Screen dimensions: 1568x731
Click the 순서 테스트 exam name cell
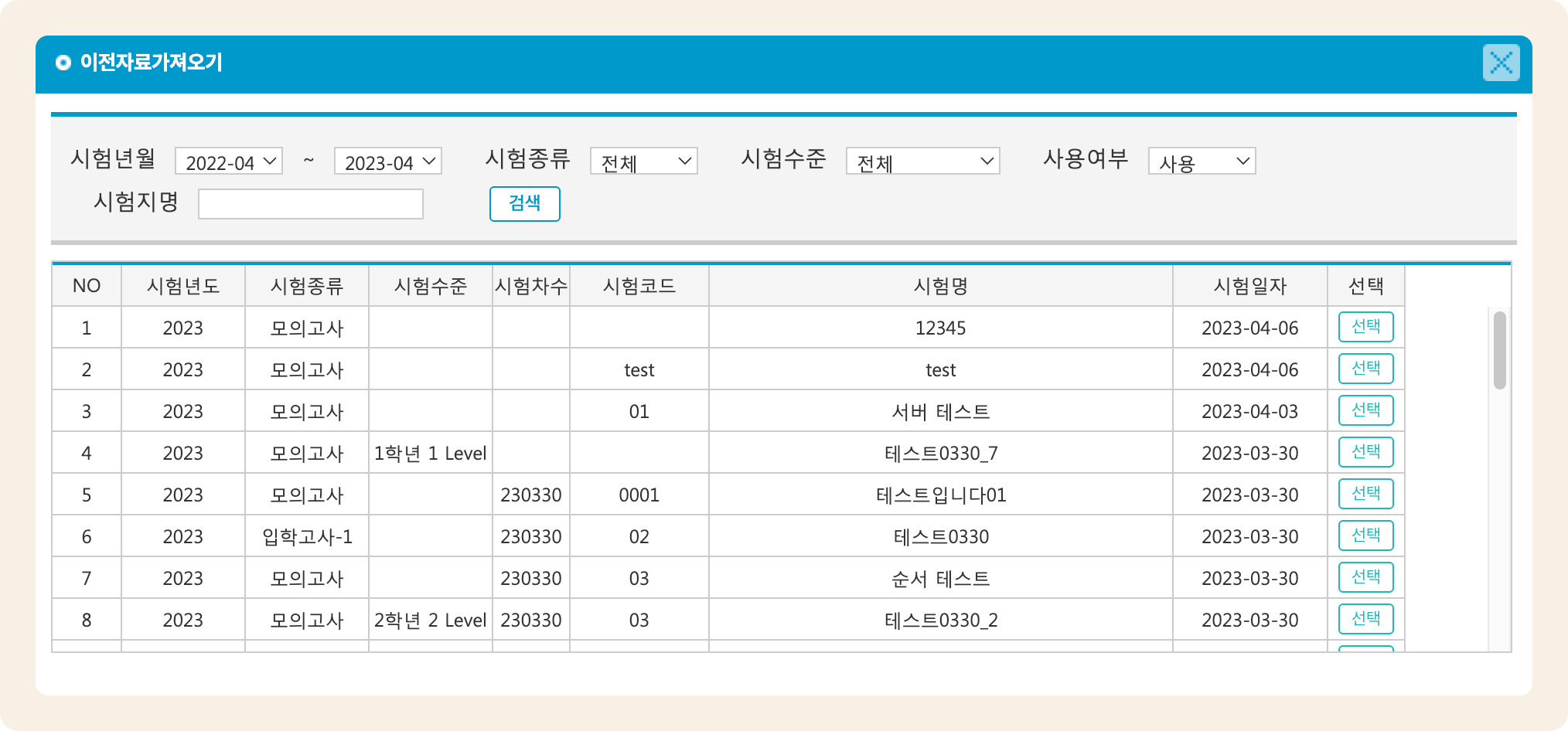941,578
